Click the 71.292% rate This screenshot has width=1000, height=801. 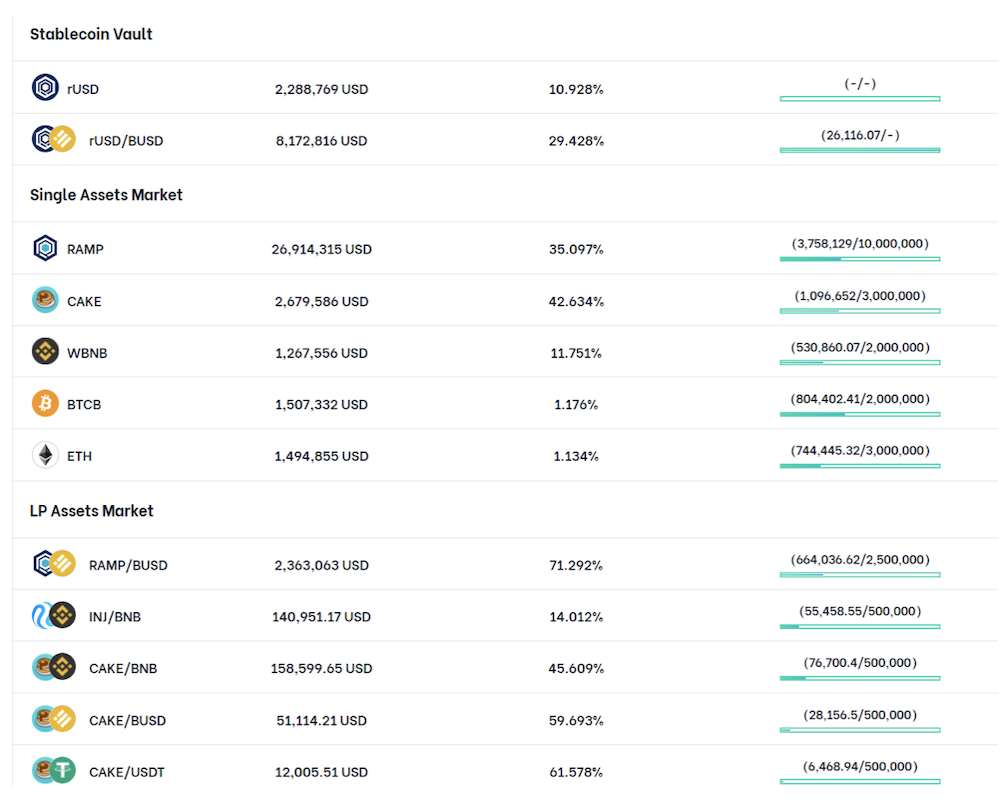(x=576, y=566)
